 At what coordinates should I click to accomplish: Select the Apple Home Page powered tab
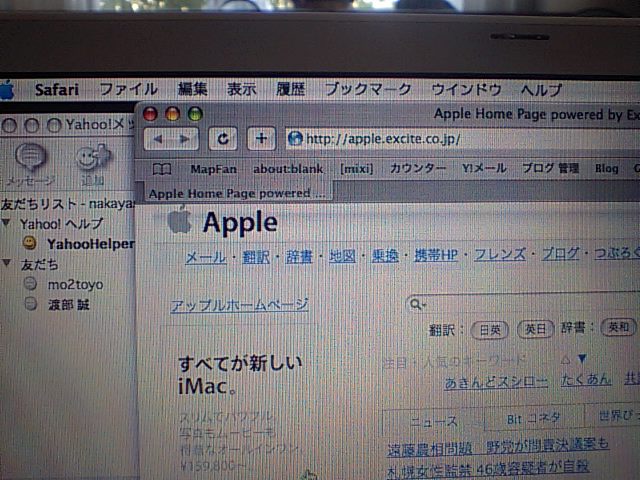pyautogui.click(x=238, y=193)
